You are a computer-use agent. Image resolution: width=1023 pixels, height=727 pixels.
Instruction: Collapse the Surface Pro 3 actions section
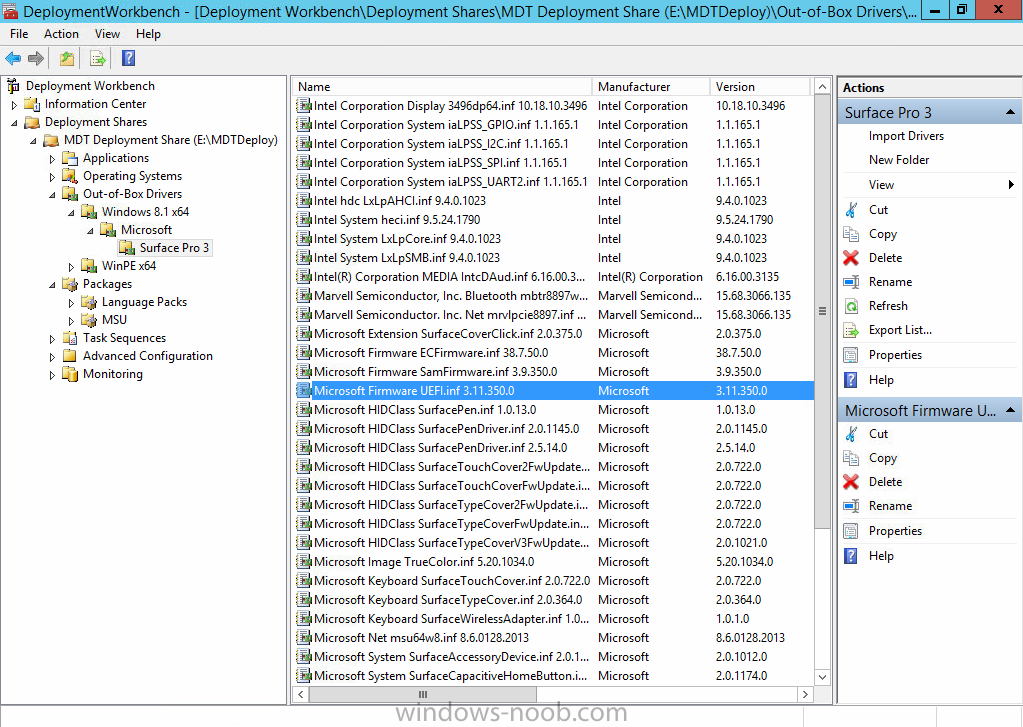(x=1010, y=112)
